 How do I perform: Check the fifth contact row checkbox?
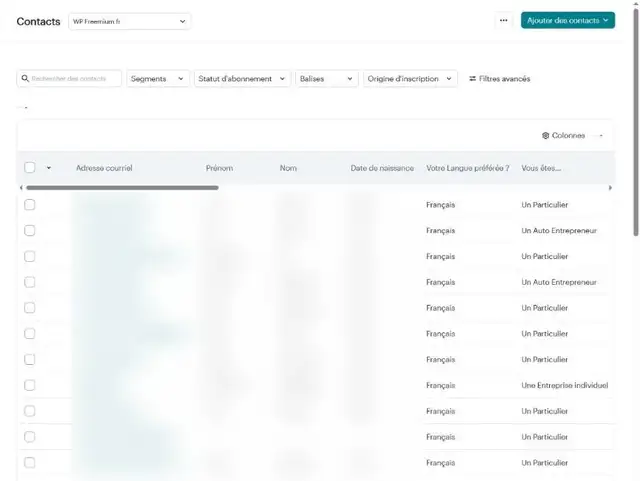coord(30,308)
